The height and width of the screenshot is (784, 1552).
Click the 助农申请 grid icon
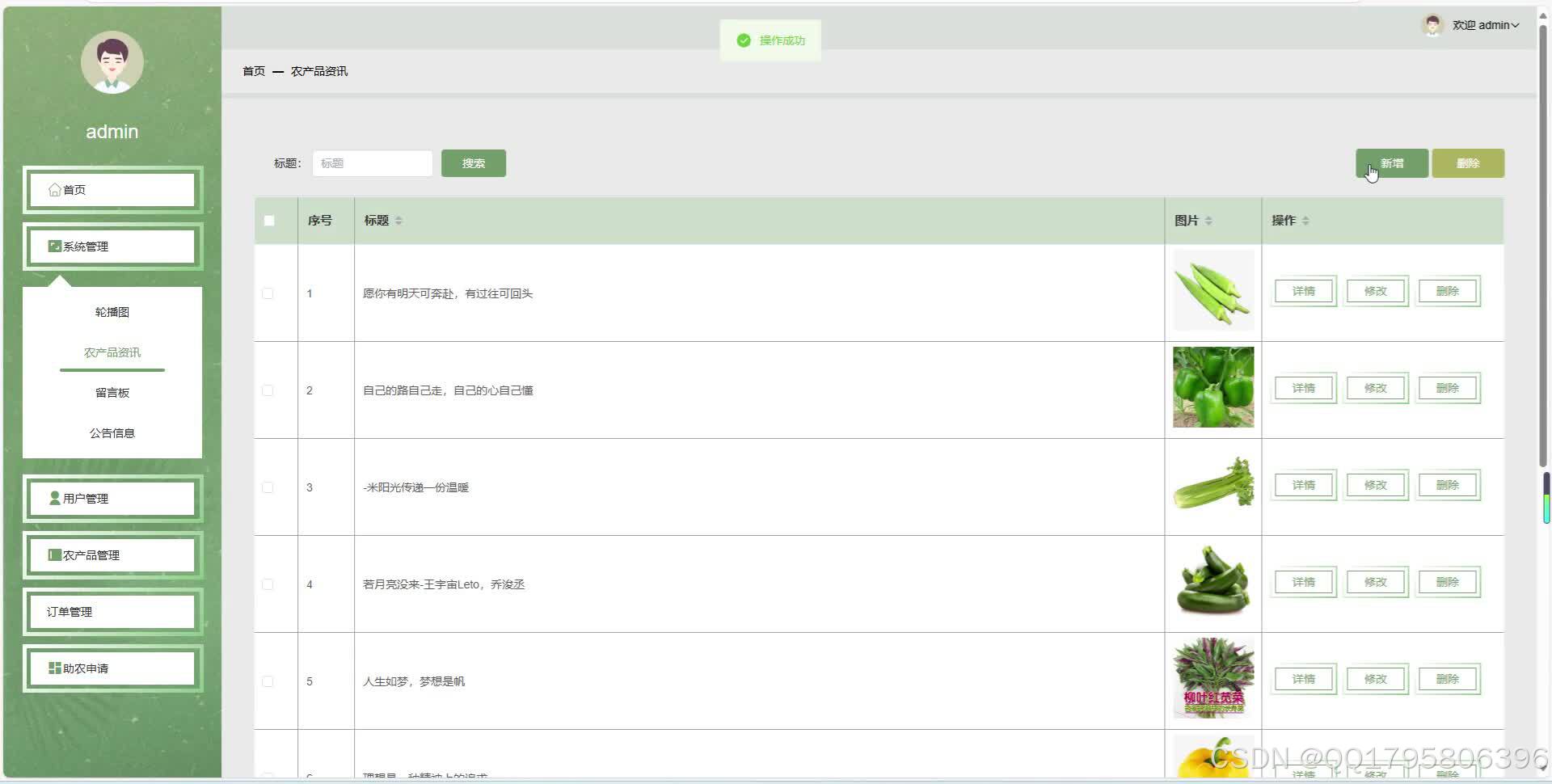click(x=54, y=668)
